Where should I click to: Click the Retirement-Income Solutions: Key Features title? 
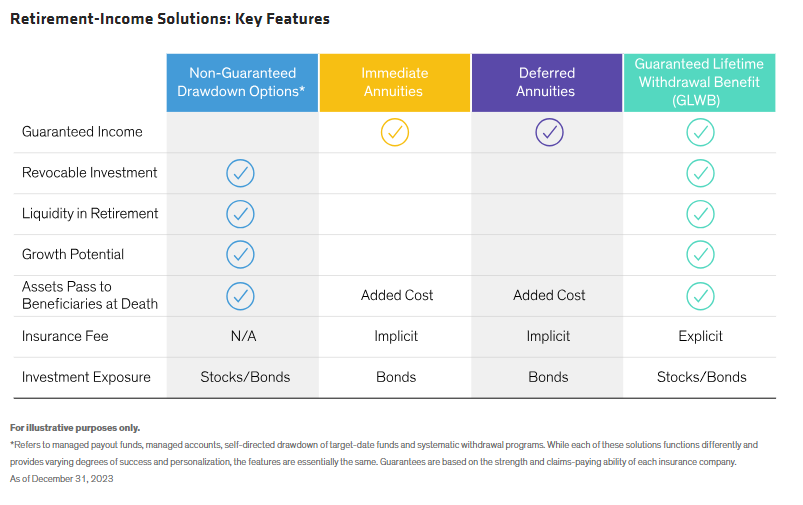[x=169, y=19]
